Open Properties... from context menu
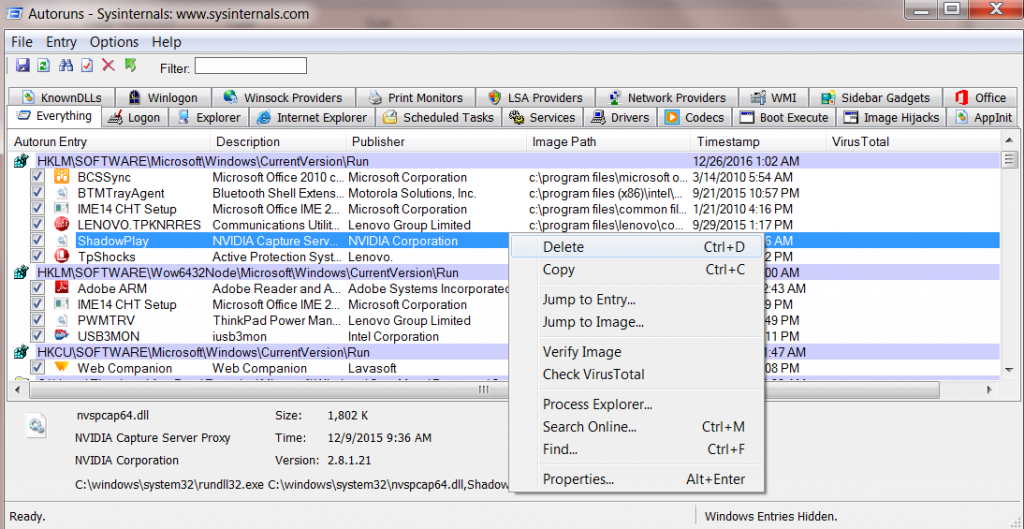The image size is (1024, 529). pyautogui.click(x=637, y=479)
